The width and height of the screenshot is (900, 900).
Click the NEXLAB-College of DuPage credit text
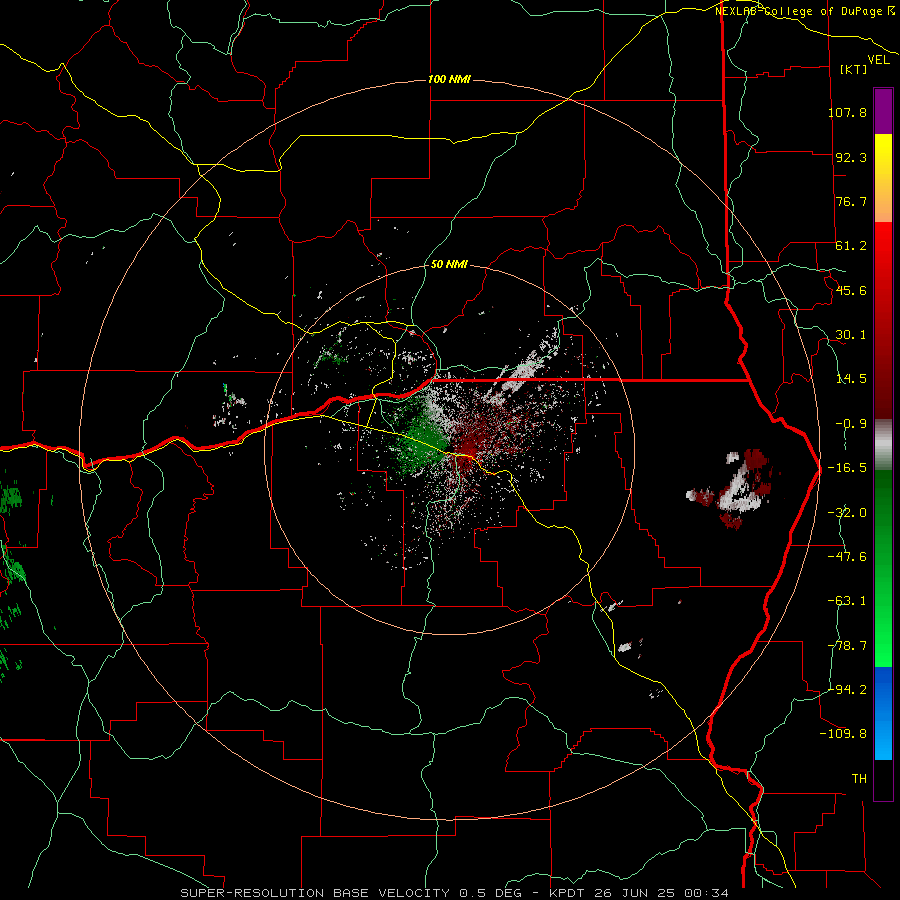click(804, 11)
